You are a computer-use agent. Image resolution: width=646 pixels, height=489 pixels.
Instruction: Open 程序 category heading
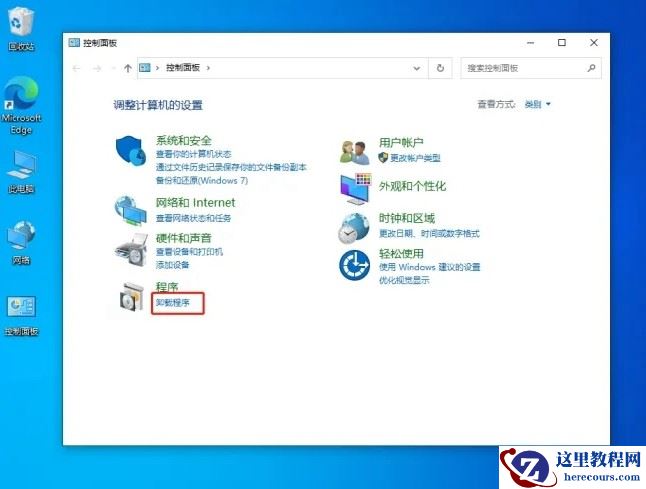(x=167, y=286)
